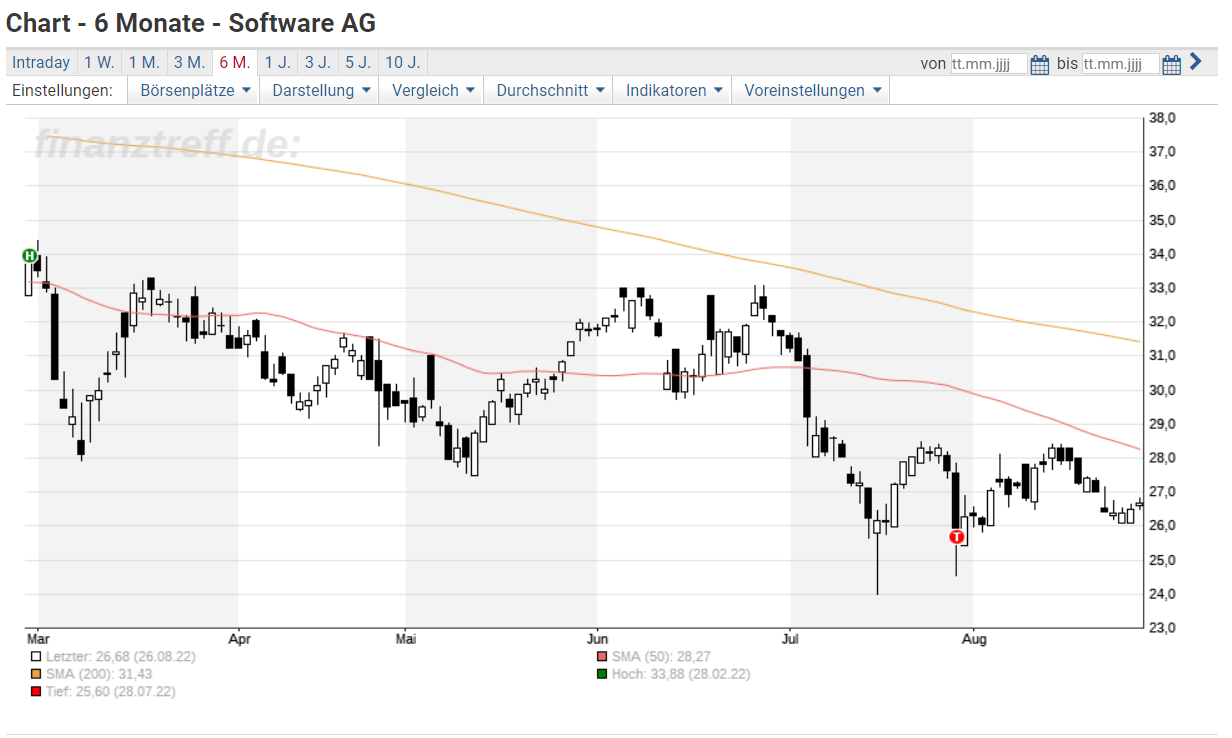
Task: Click the orange SMA (200) legend swatch
Action: 36,674
